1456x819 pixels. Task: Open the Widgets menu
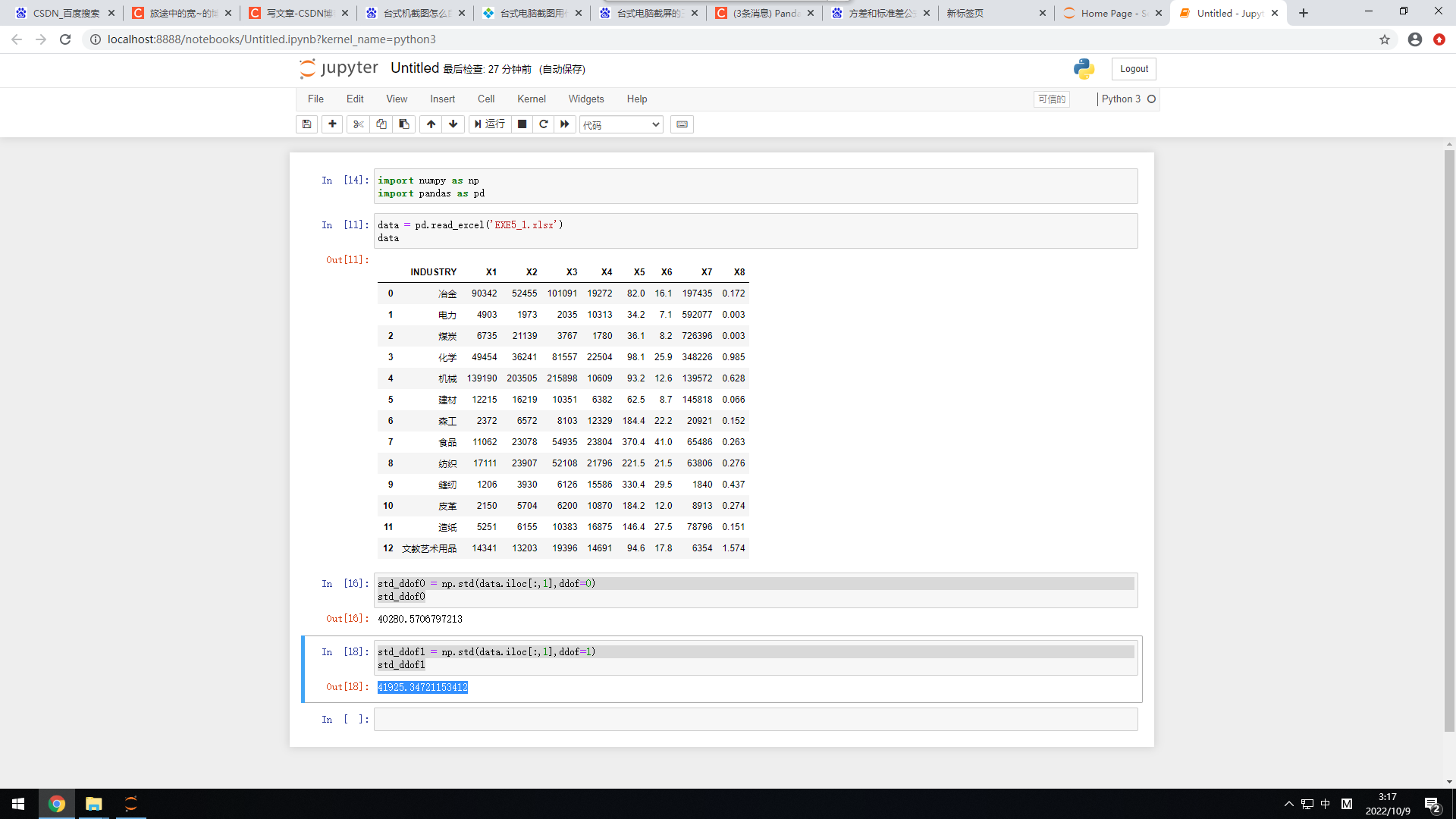pos(586,99)
